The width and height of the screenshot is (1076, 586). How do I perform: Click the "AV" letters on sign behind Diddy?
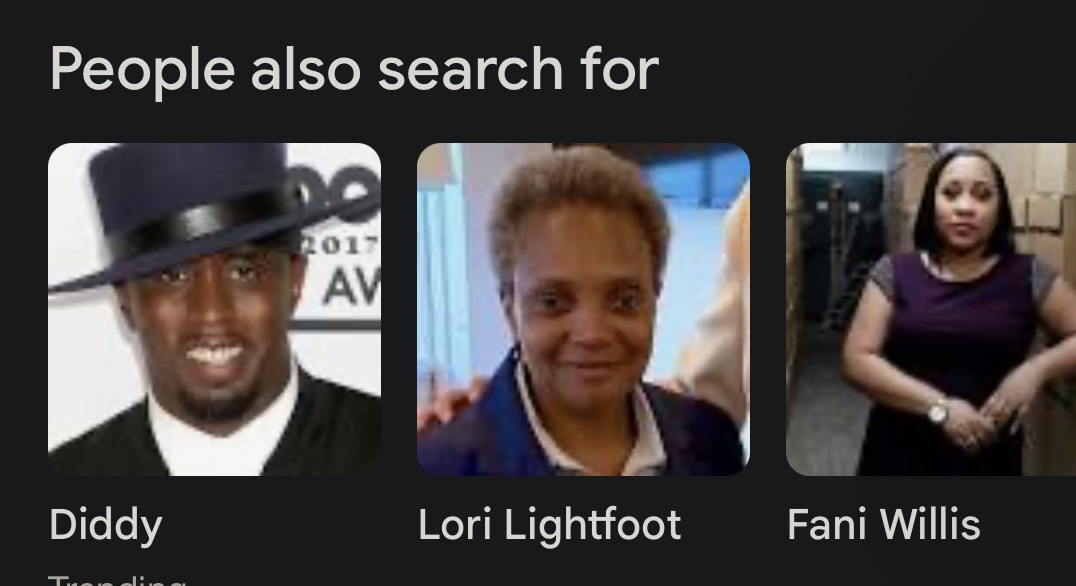pos(351,287)
